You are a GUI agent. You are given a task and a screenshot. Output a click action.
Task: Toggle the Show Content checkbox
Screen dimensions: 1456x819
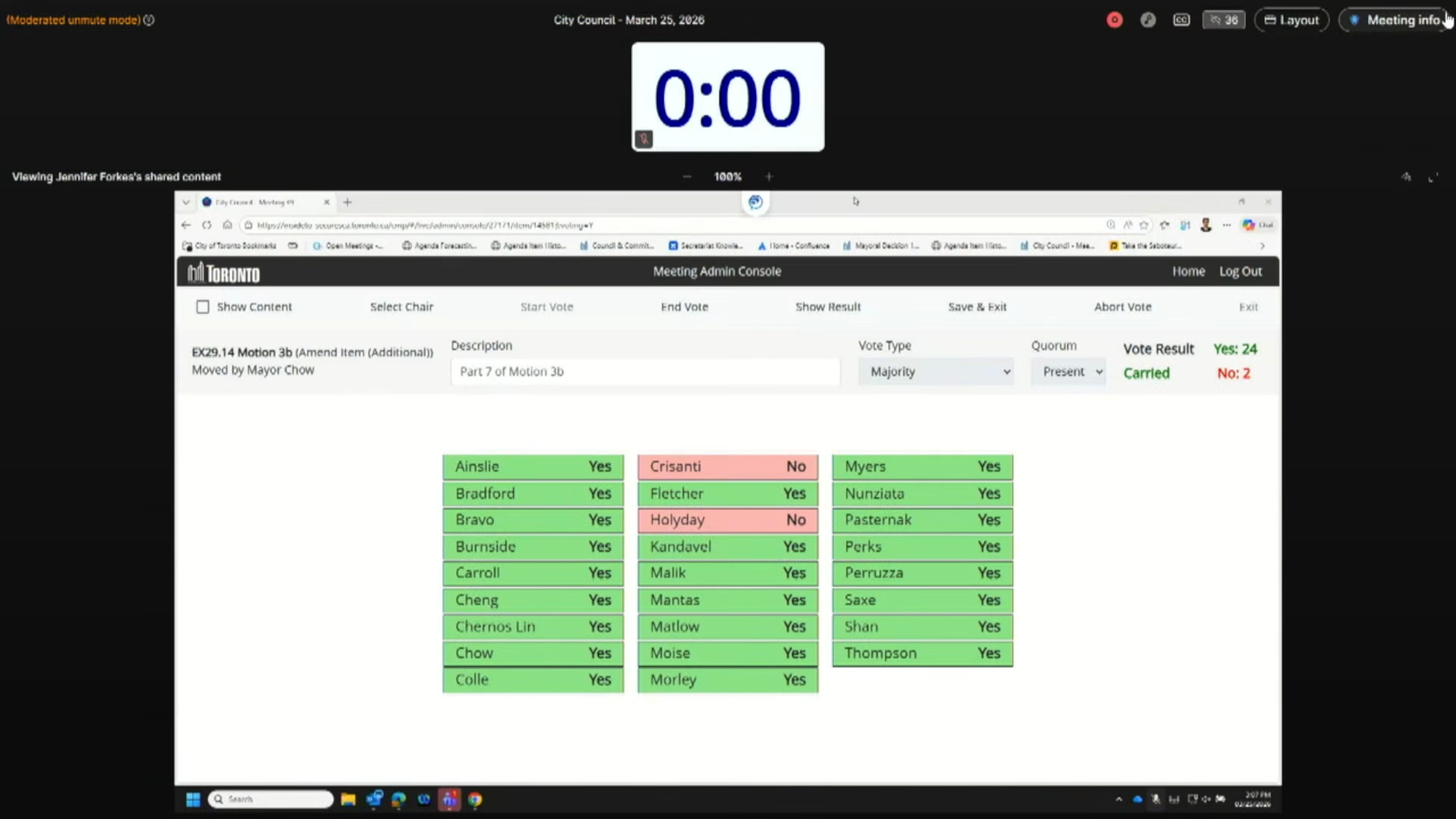[x=202, y=307]
